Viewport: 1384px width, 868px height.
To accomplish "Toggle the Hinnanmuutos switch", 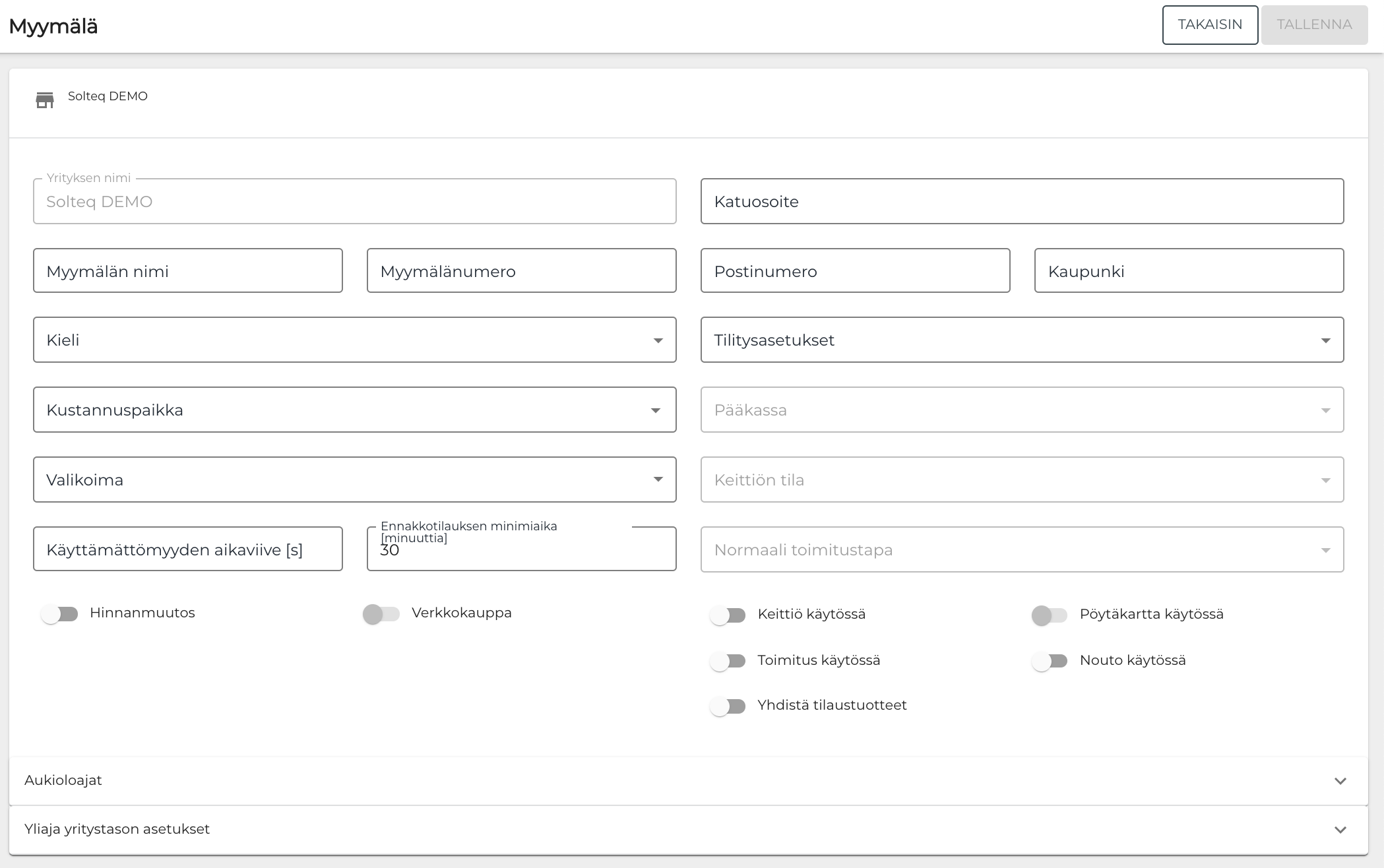I will (59, 614).
